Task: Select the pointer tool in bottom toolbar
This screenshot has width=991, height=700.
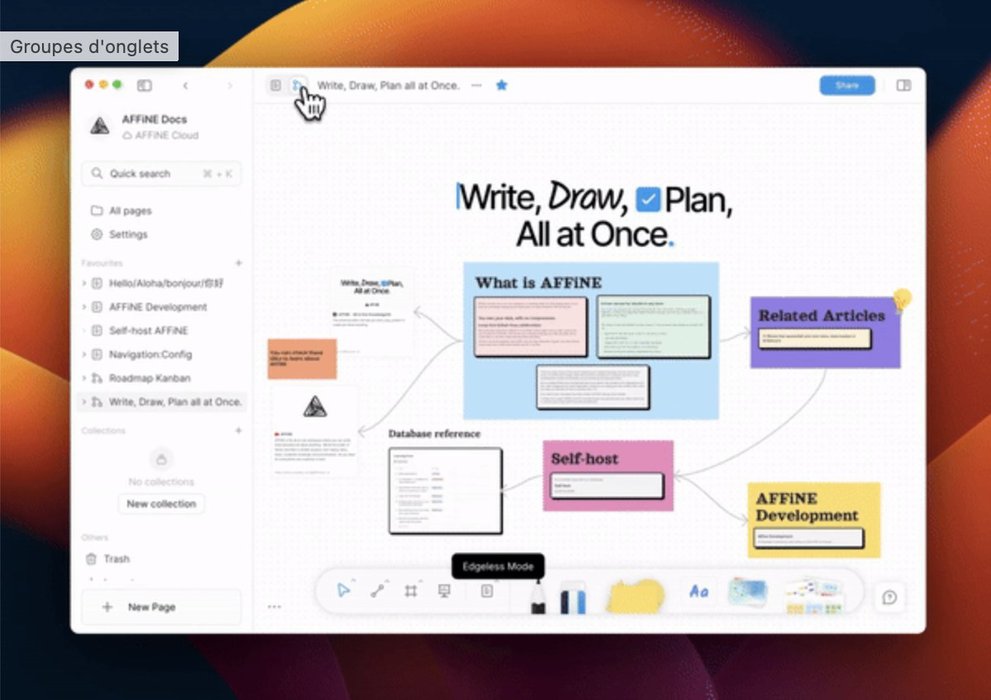Action: [x=344, y=591]
